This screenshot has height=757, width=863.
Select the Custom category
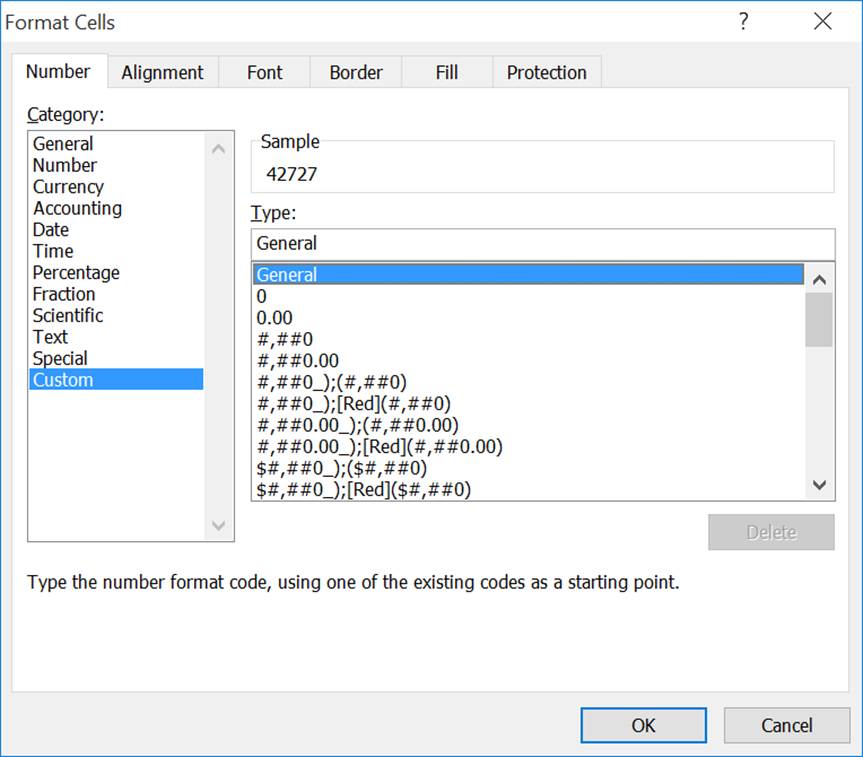116,380
